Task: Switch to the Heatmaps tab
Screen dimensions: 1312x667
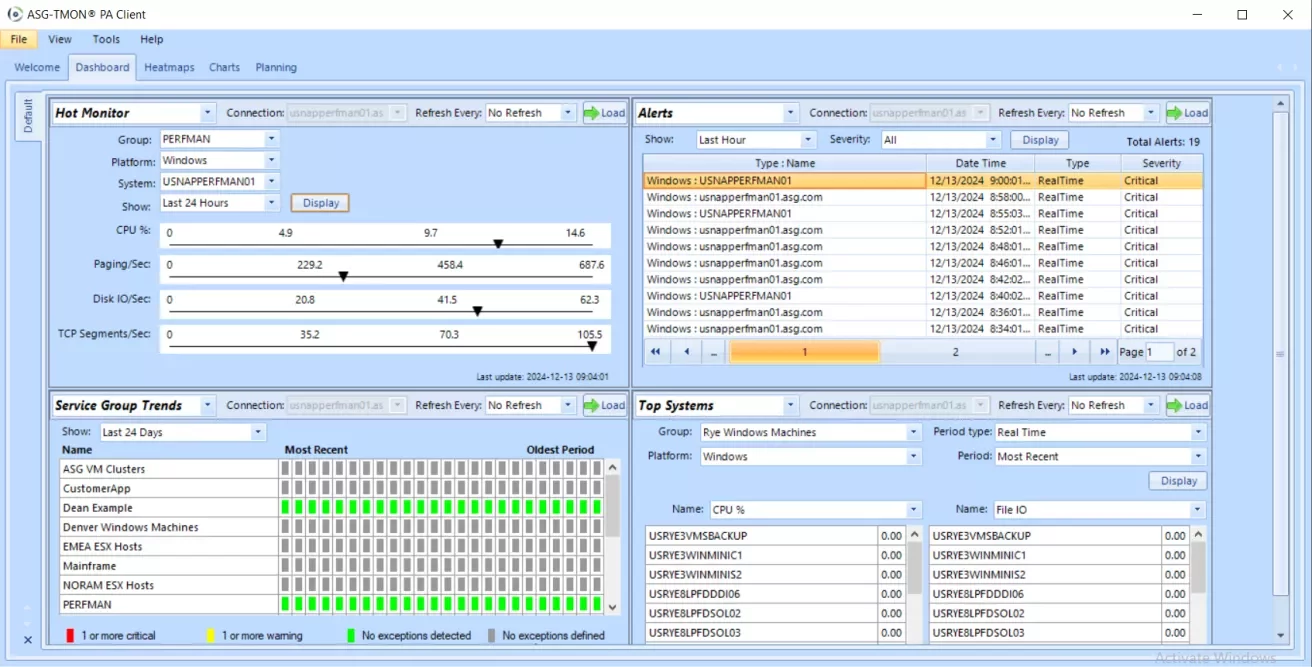Action: [169, 68]
